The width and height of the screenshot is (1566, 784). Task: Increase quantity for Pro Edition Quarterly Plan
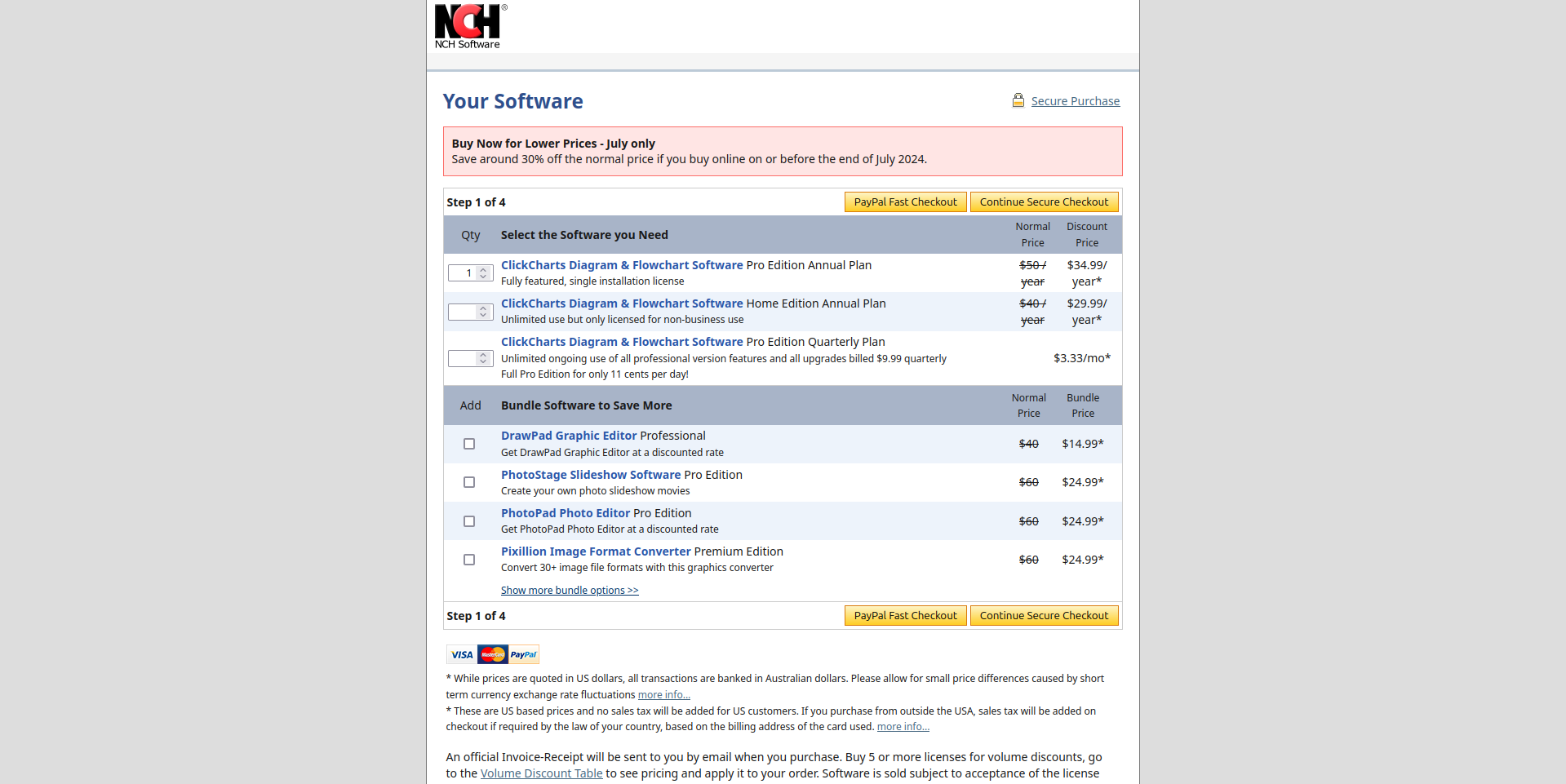coord(483,354)
